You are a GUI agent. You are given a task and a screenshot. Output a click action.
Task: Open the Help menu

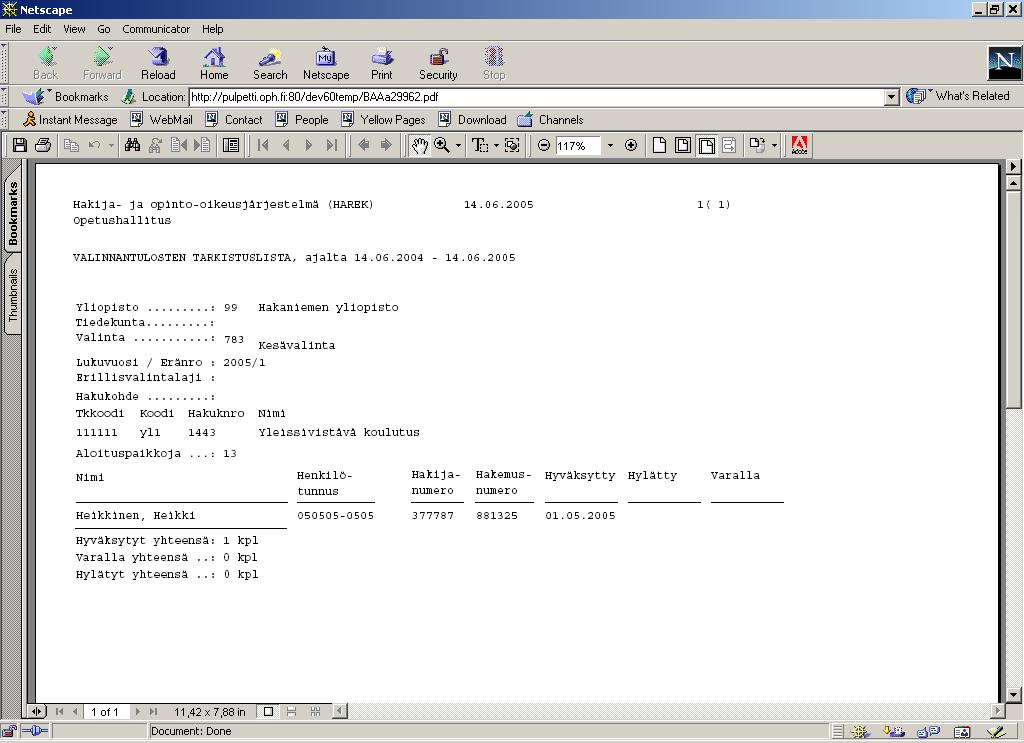(212, 29)
